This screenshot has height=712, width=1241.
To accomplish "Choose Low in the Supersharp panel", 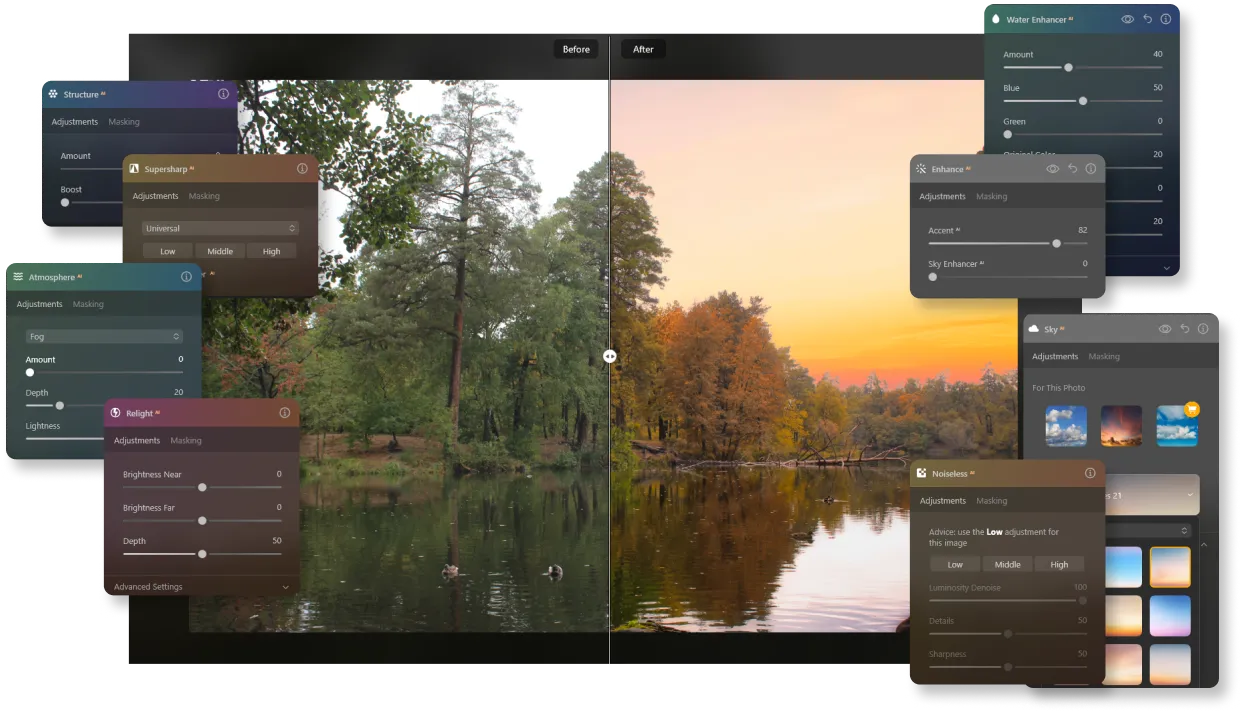I will pos(168,251).
